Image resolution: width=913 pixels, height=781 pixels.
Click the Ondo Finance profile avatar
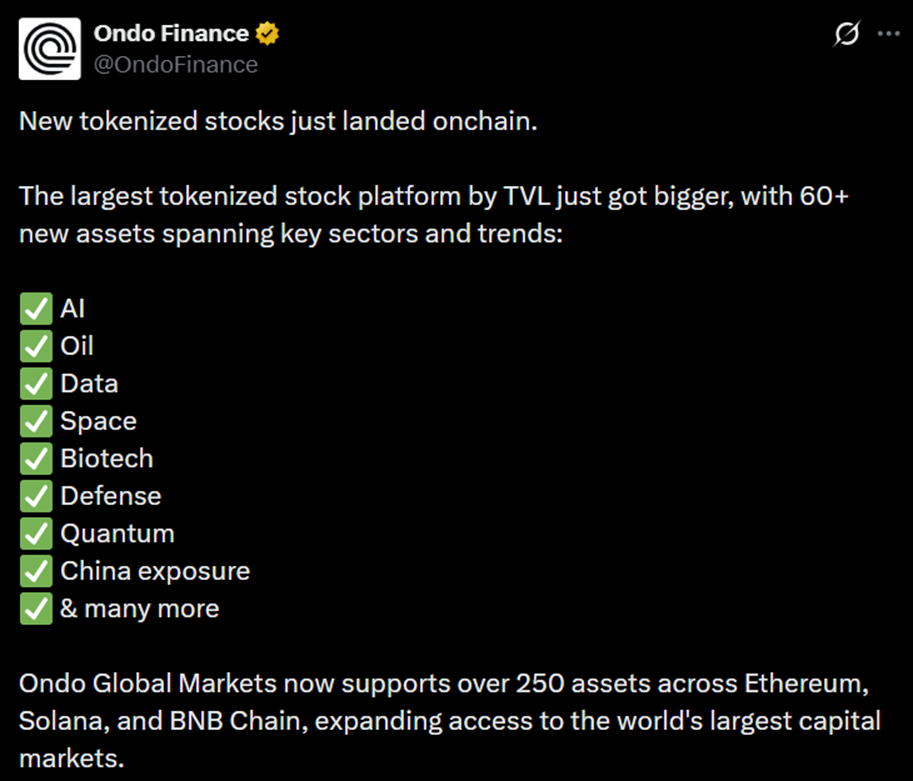point(48,47)
